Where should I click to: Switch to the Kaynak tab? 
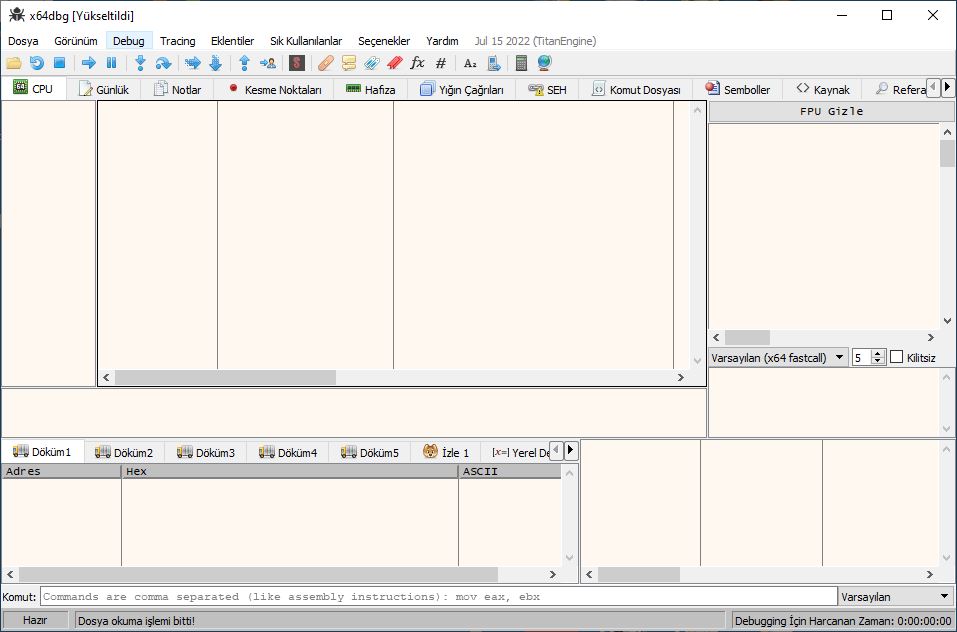(x=822, y=90)
